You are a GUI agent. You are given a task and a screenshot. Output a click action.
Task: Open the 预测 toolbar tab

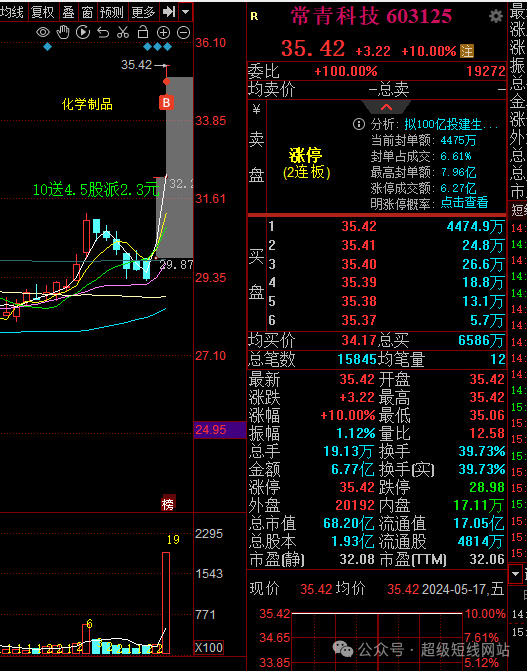pyautogui.click(x=112, y=12)
